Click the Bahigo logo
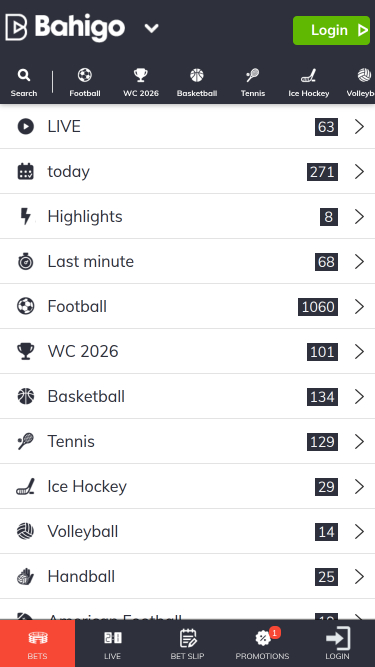This screenshot has height=667, width=375. pyautogui.click(x=65, y=28)
